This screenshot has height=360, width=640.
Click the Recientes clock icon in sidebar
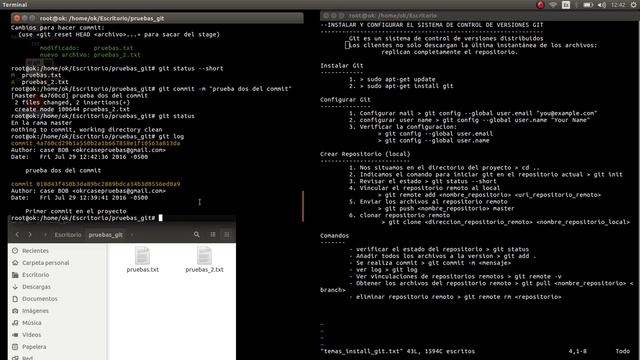(x=15, y=251)
